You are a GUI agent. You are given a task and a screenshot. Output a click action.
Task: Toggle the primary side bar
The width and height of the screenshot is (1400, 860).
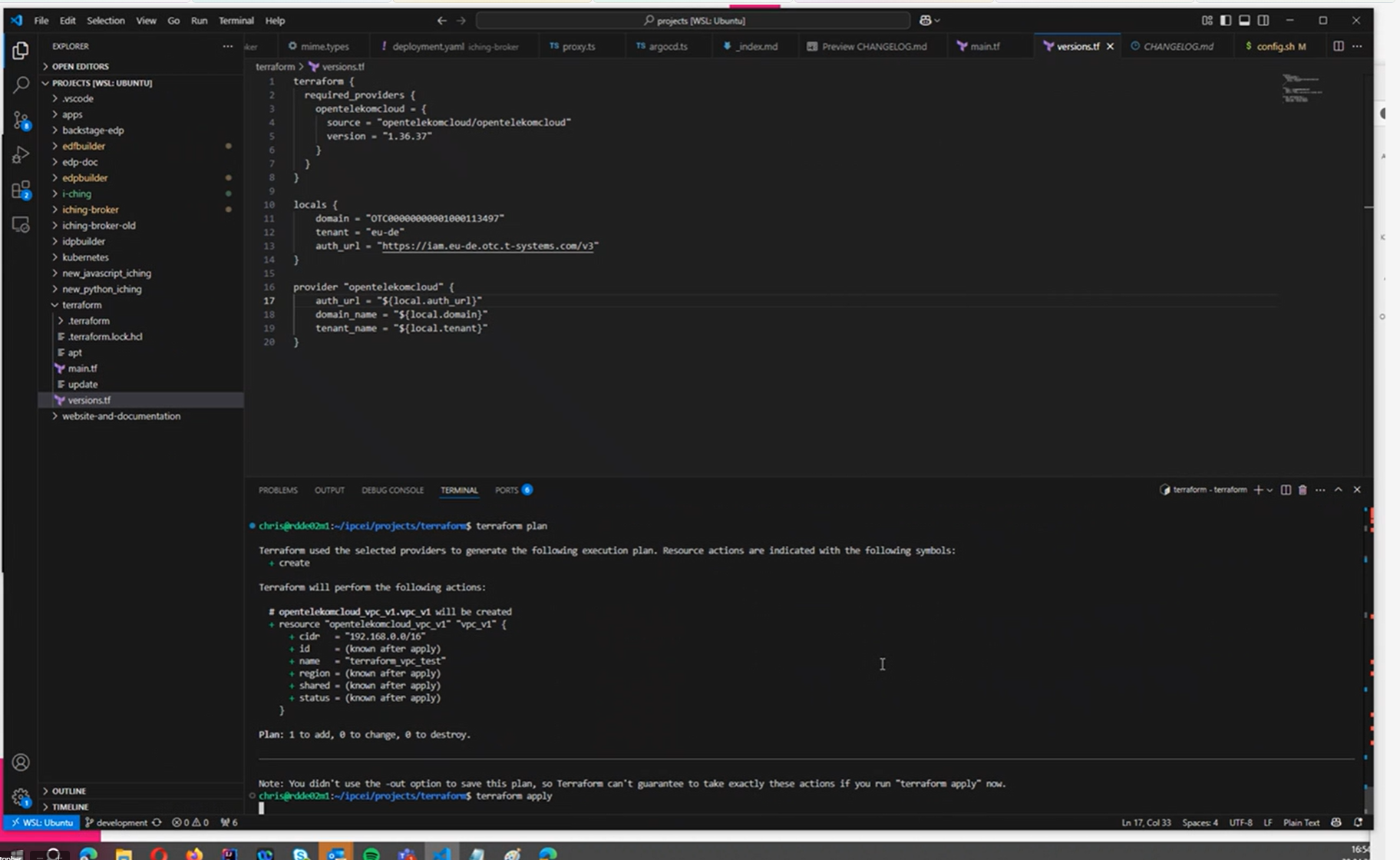click(1226, 21)
